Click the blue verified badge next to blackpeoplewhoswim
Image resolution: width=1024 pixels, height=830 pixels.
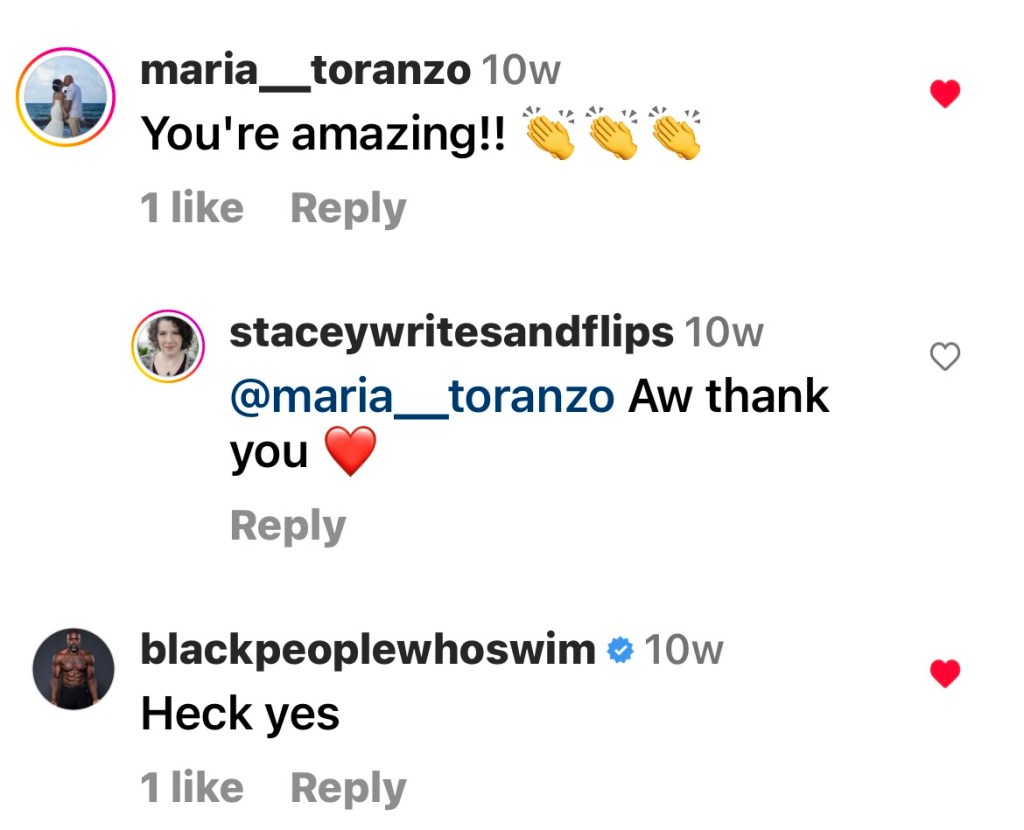(x=621, y=651)
